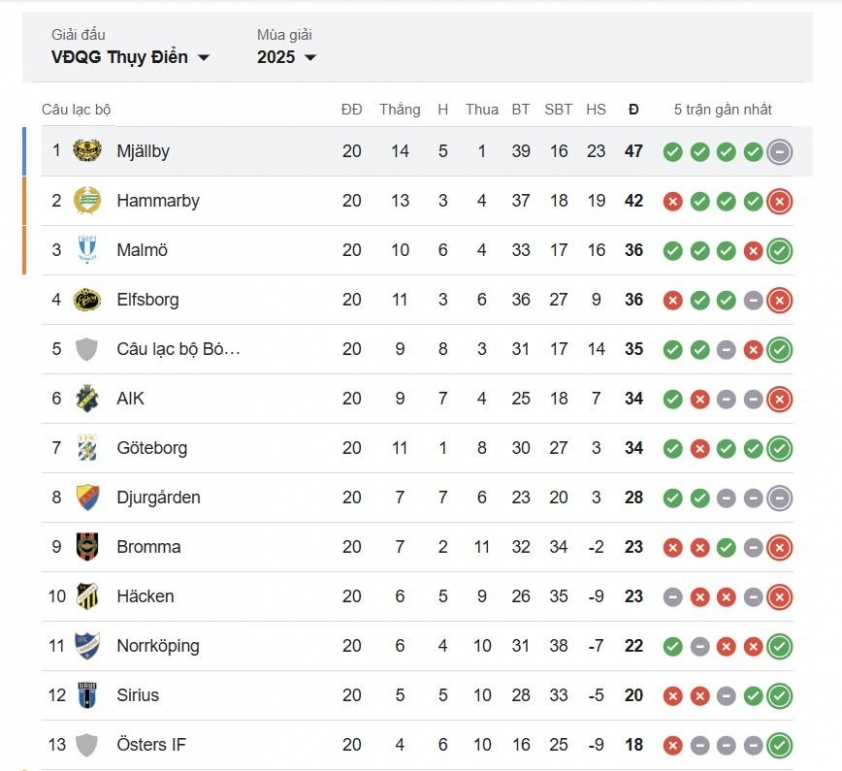This screenshot has height=771, width=842.
Task: Open the Göteborg team link
Action: pyautogui.click(x=152, y=448)
